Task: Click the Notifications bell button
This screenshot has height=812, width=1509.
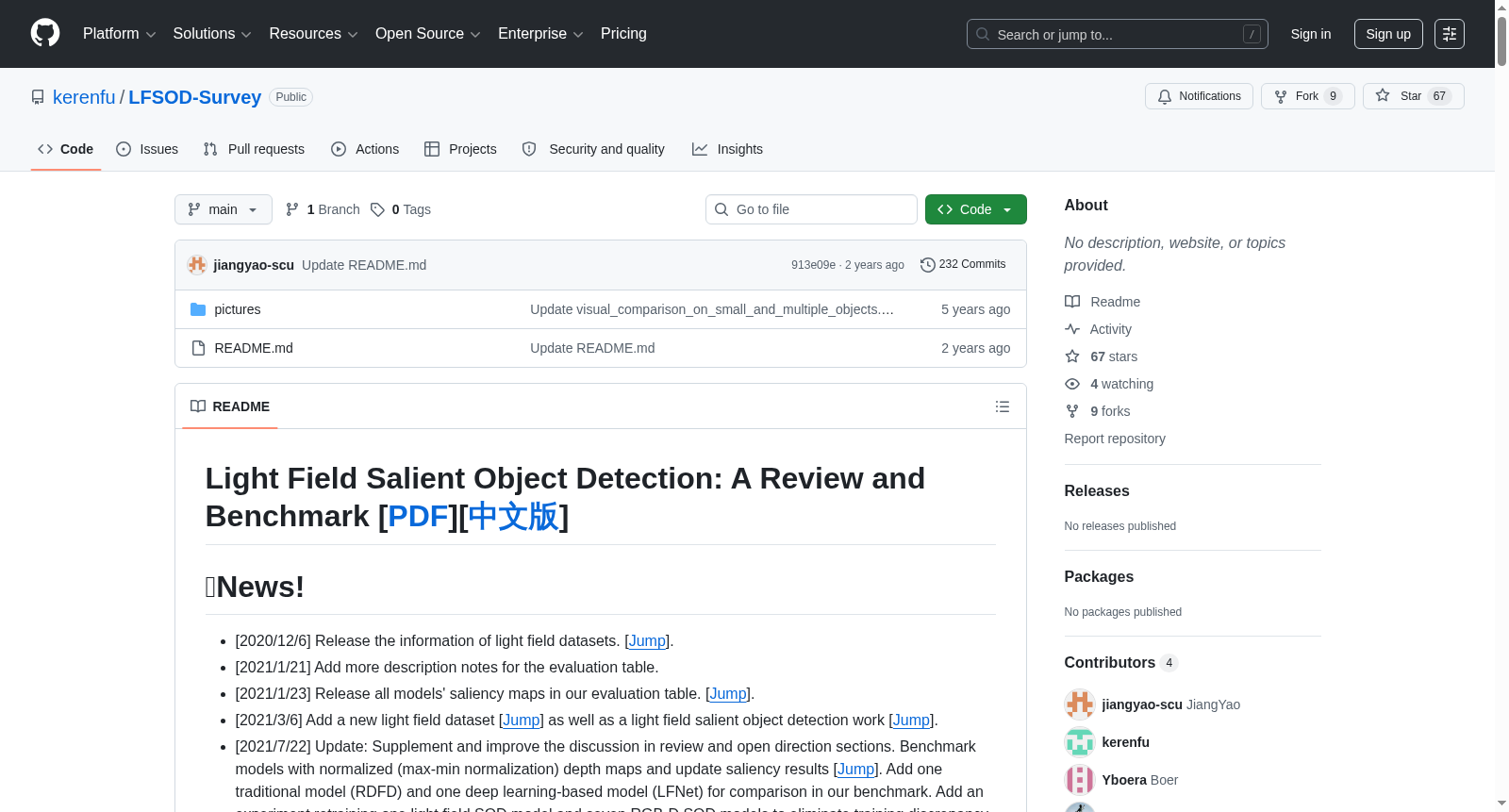Action: (x=1199, y=96)
